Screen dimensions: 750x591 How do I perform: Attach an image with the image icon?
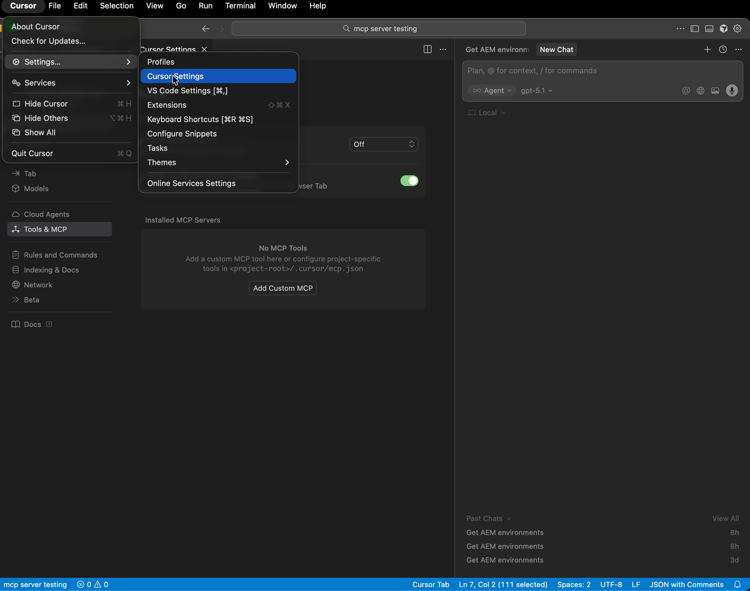coord(715,91)
